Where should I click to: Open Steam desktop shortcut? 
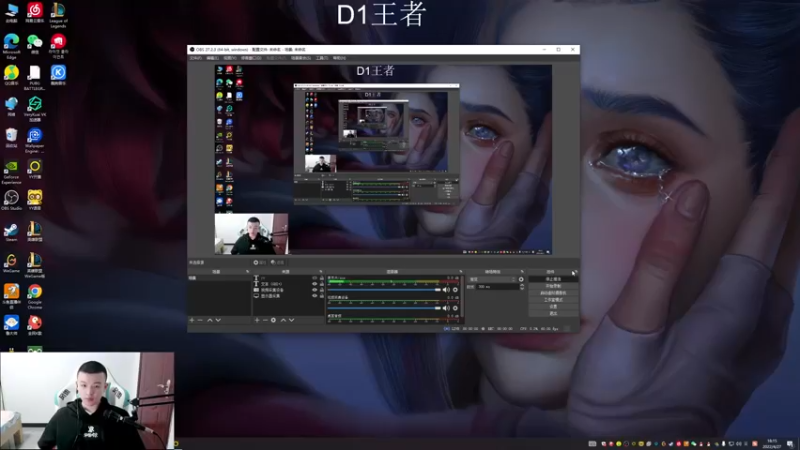[x=11, y=232]
